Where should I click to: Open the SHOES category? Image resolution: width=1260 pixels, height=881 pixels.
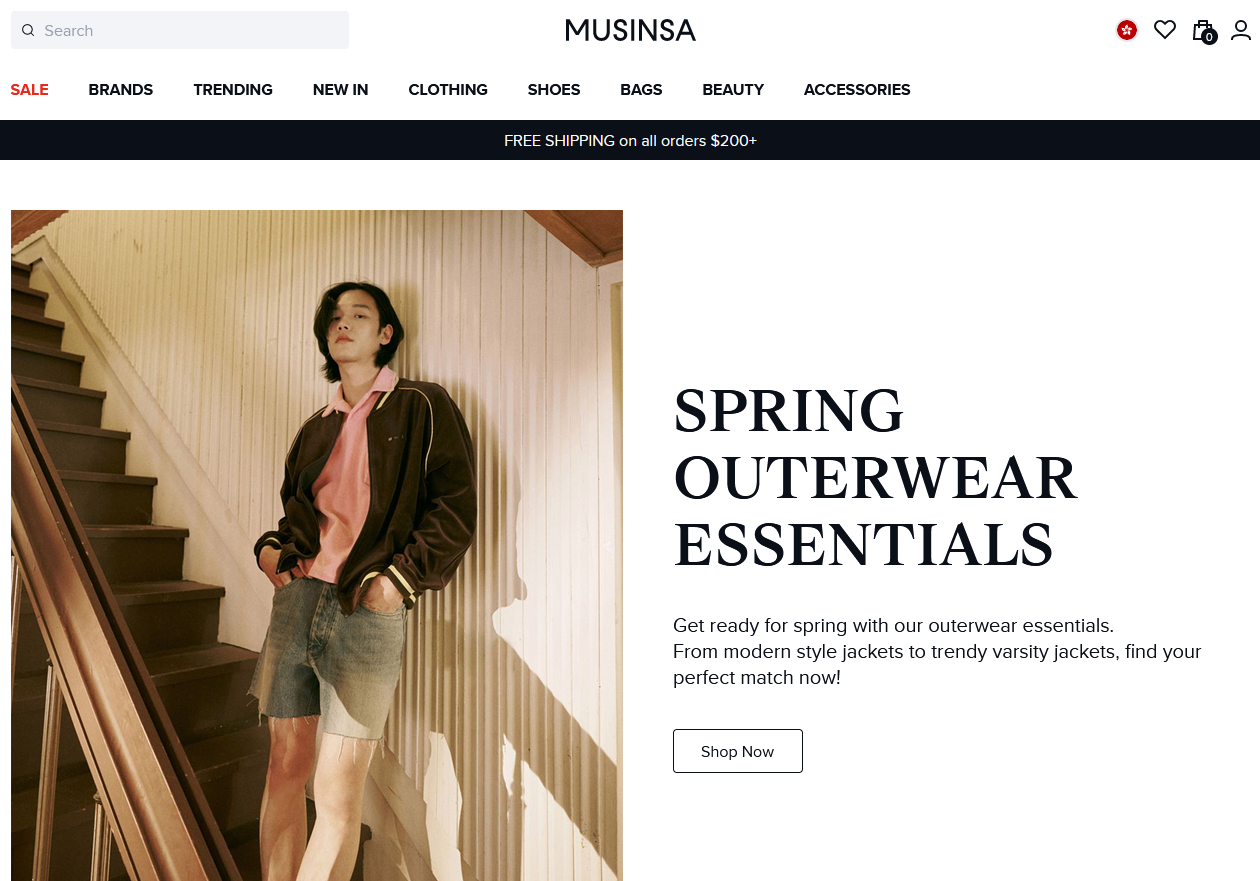(554, 90)
